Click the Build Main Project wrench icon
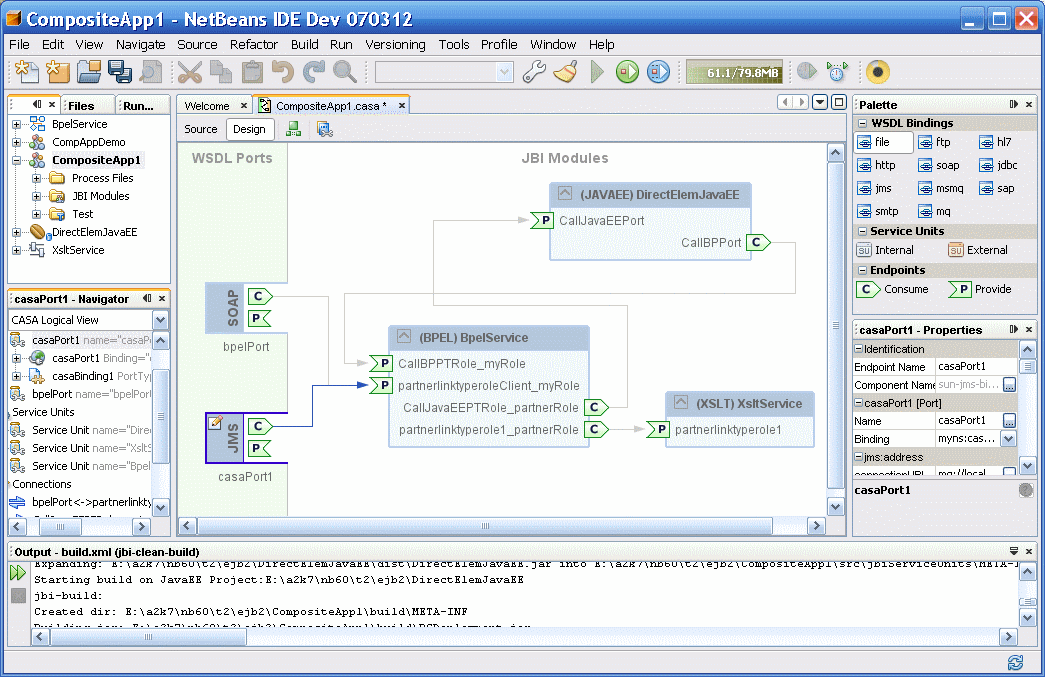 pyautogui.click(x=534, y=72)
